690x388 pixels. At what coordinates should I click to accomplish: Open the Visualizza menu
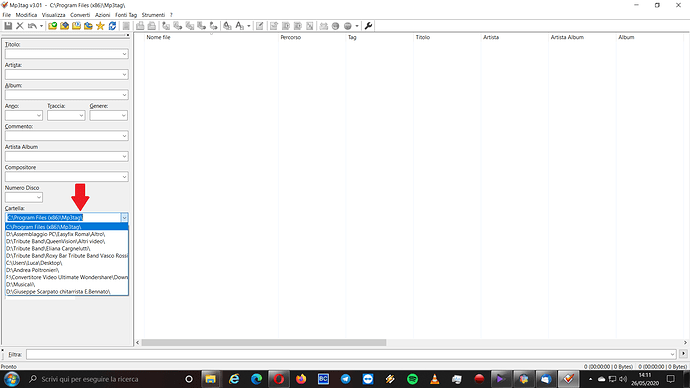pos(53,15)
